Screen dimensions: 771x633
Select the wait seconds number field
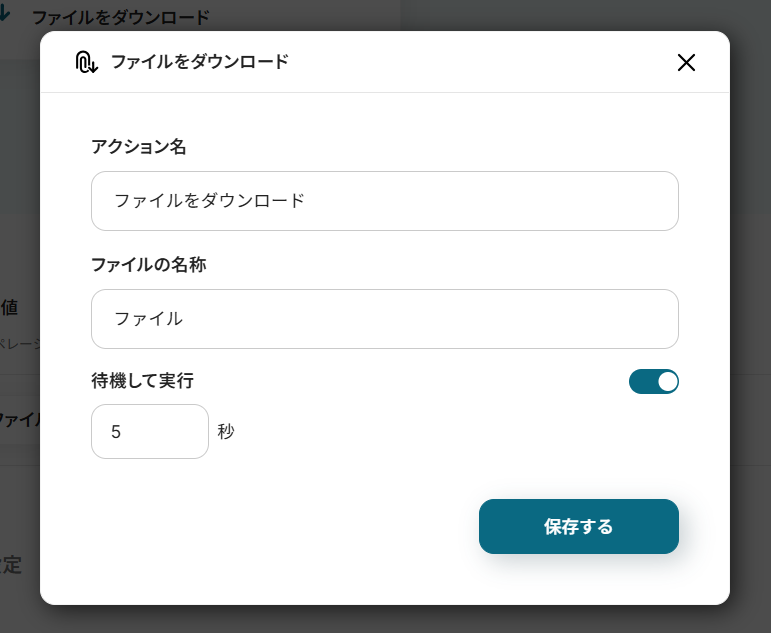(150, 432)
